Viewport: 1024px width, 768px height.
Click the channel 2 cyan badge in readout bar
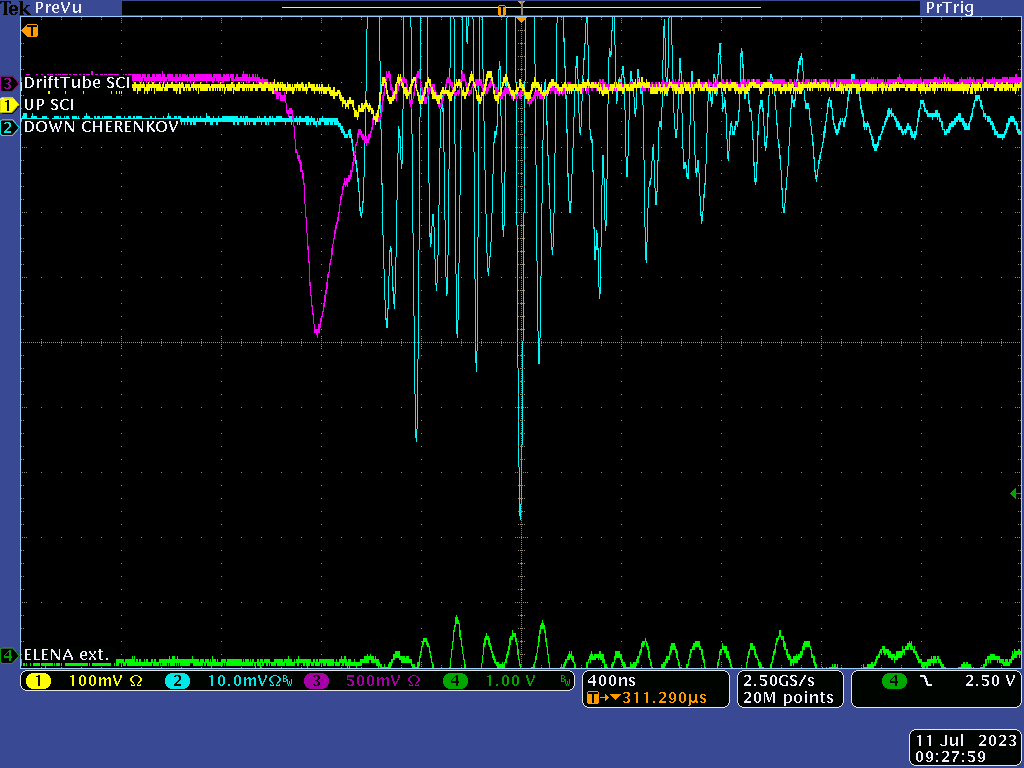tap(176, 681)
